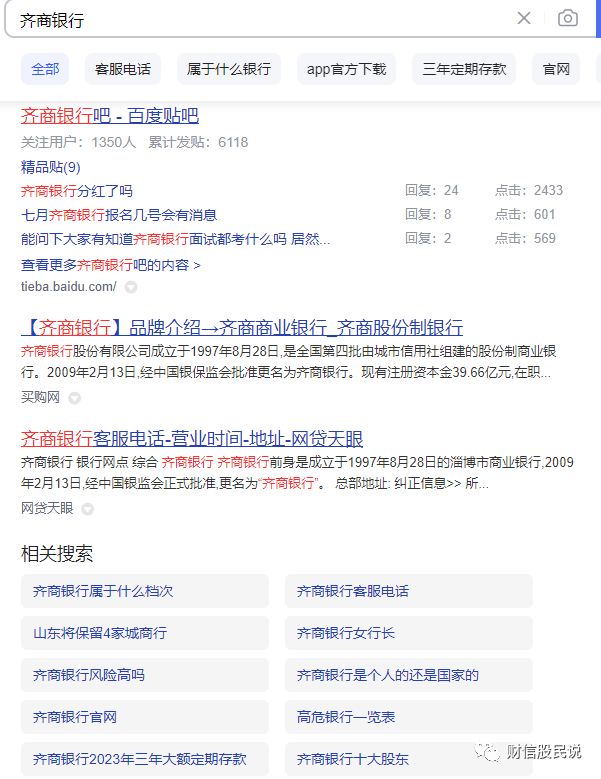The height and width of the screenshot is (779, 601).
Task: Click the 关注用户：1350人 text
Action: (78, 142)
